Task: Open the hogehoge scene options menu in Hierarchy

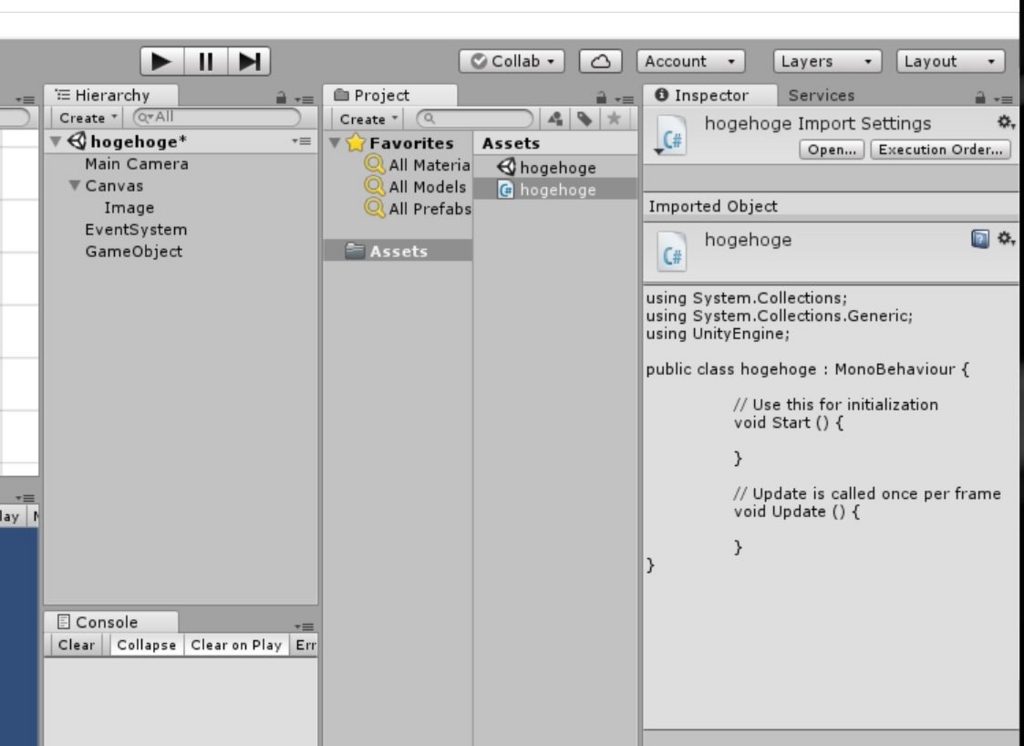Action: (301, 141)
